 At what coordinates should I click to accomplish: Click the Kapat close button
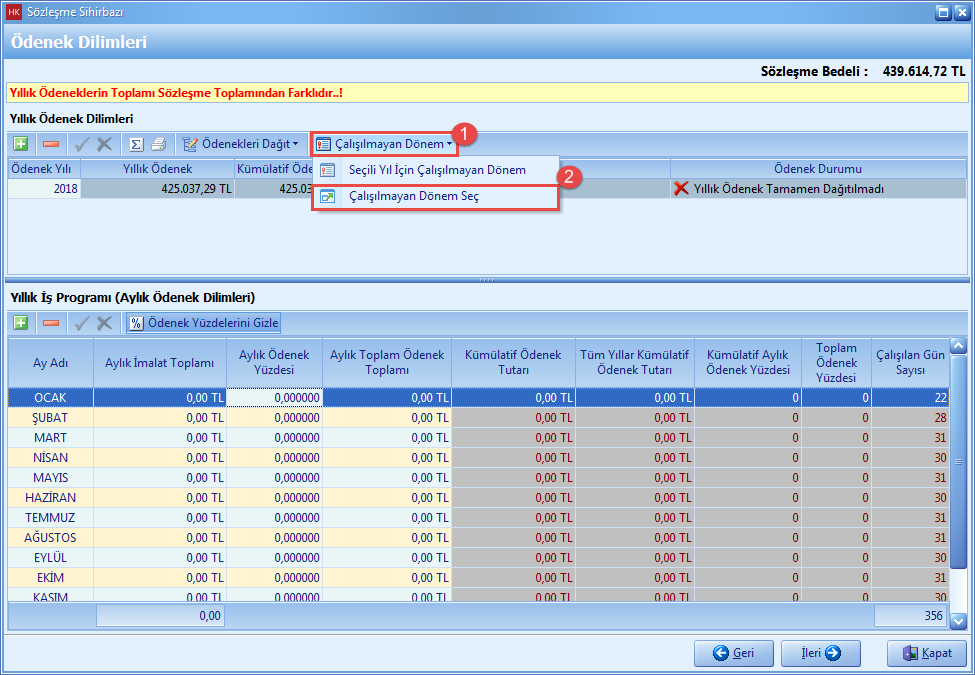[926, 653]
